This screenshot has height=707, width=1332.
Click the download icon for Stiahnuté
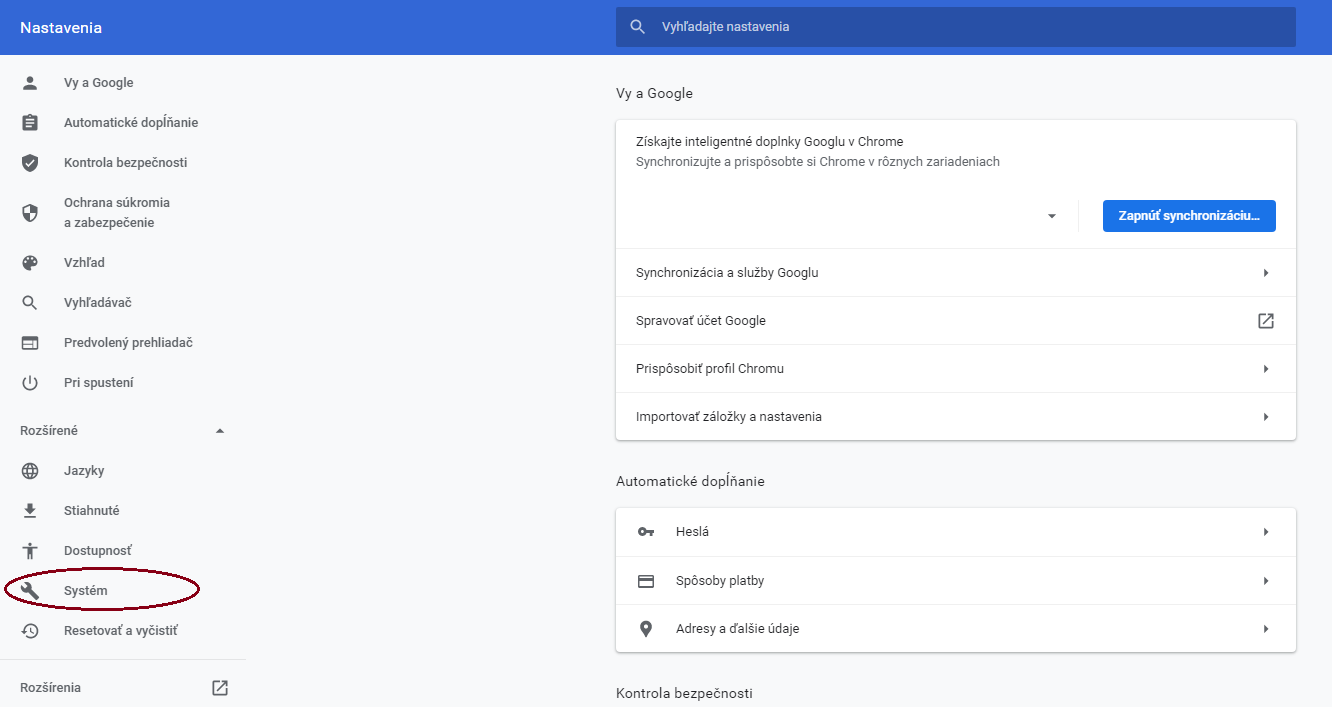pyautogui.click(x=30, y=511)
